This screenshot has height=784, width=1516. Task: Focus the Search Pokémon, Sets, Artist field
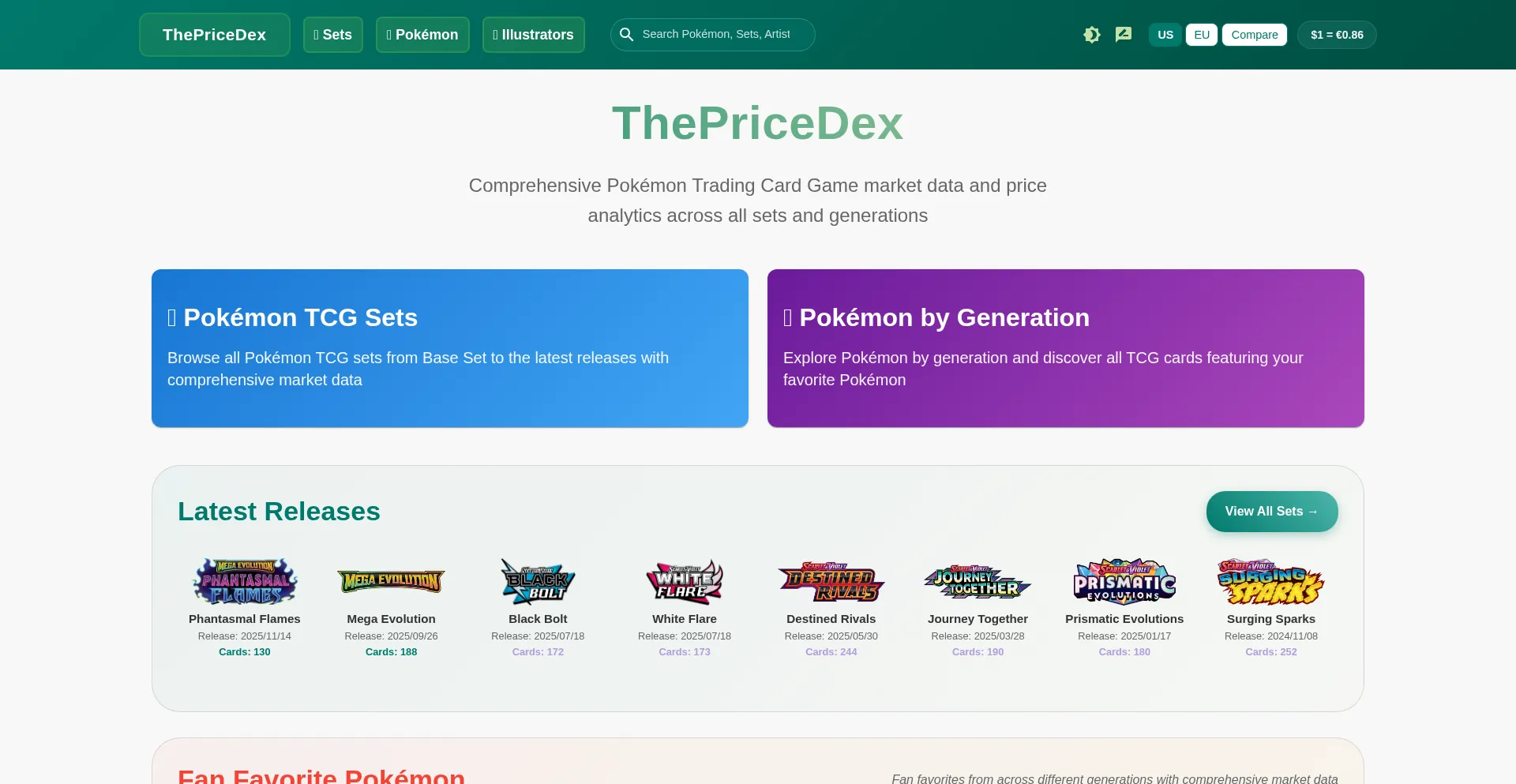[x=722, y=35]
